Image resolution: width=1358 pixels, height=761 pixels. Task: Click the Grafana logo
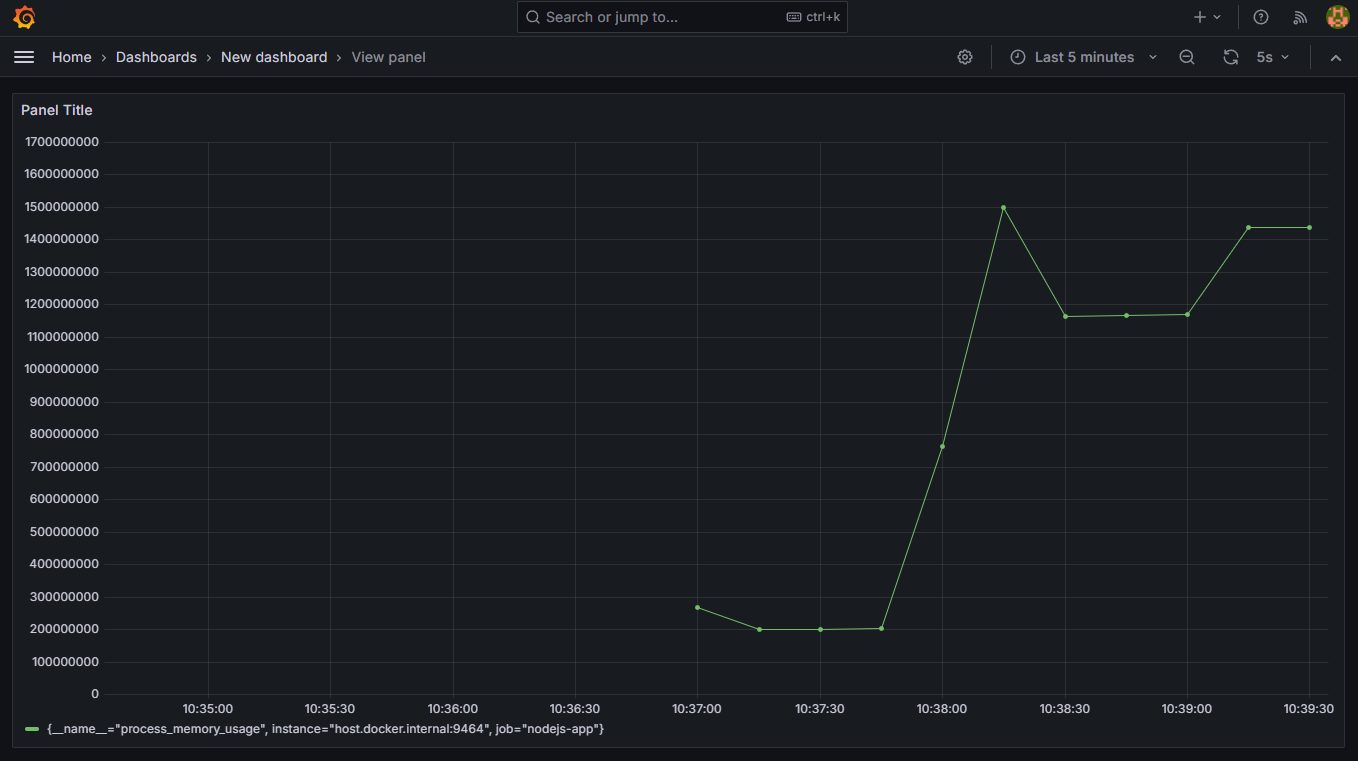(24, 17)
